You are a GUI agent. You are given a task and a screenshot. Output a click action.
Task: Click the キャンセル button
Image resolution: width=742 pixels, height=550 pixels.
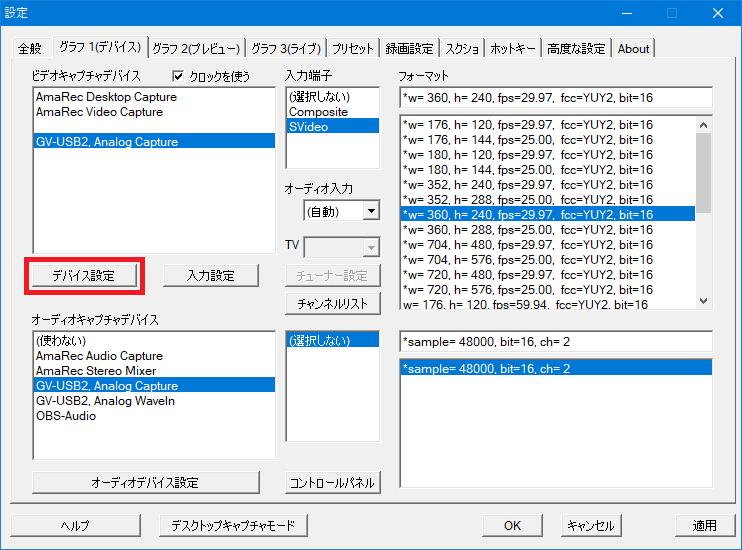[591, 525]
